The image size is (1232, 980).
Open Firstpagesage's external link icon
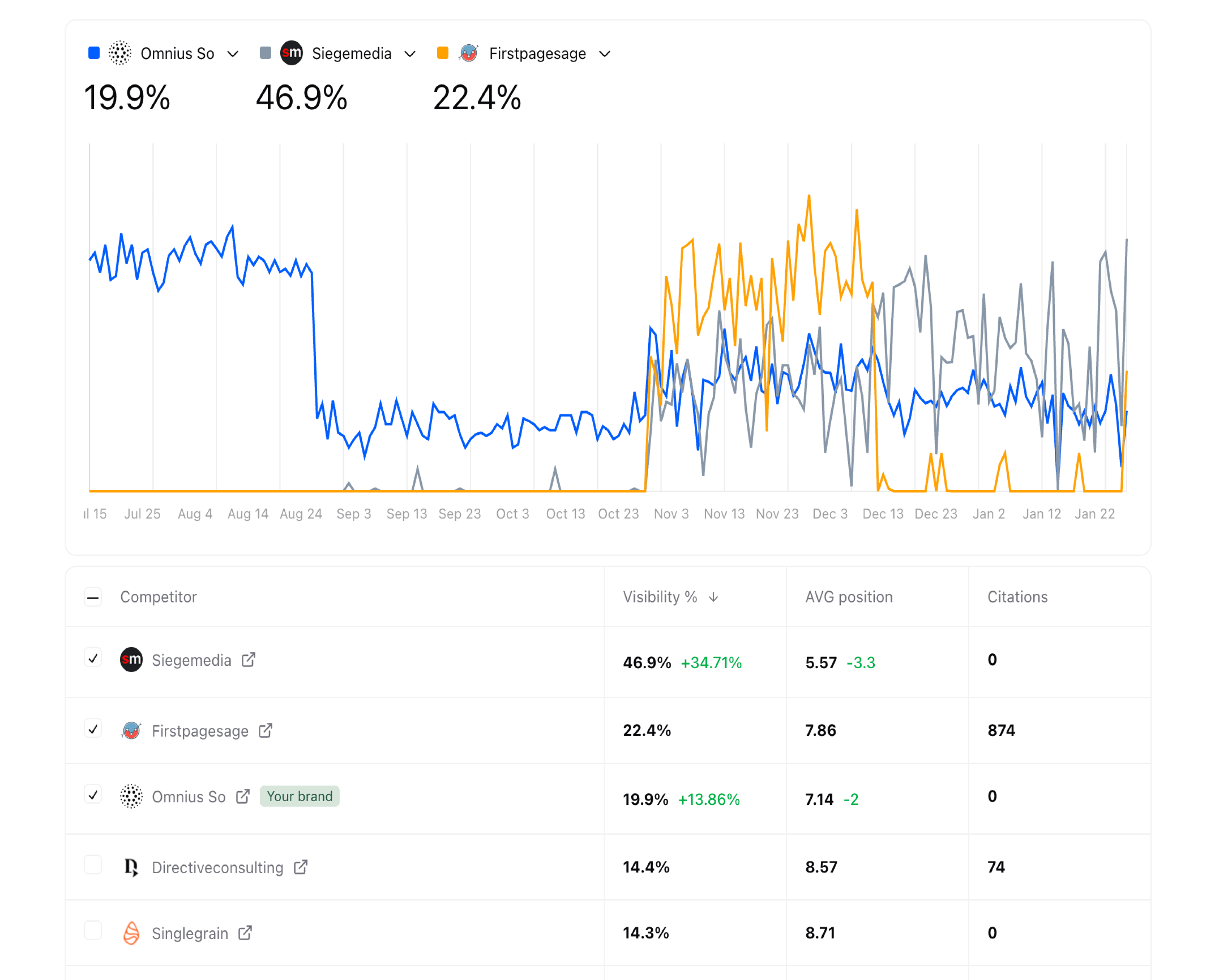click(265, 730)
